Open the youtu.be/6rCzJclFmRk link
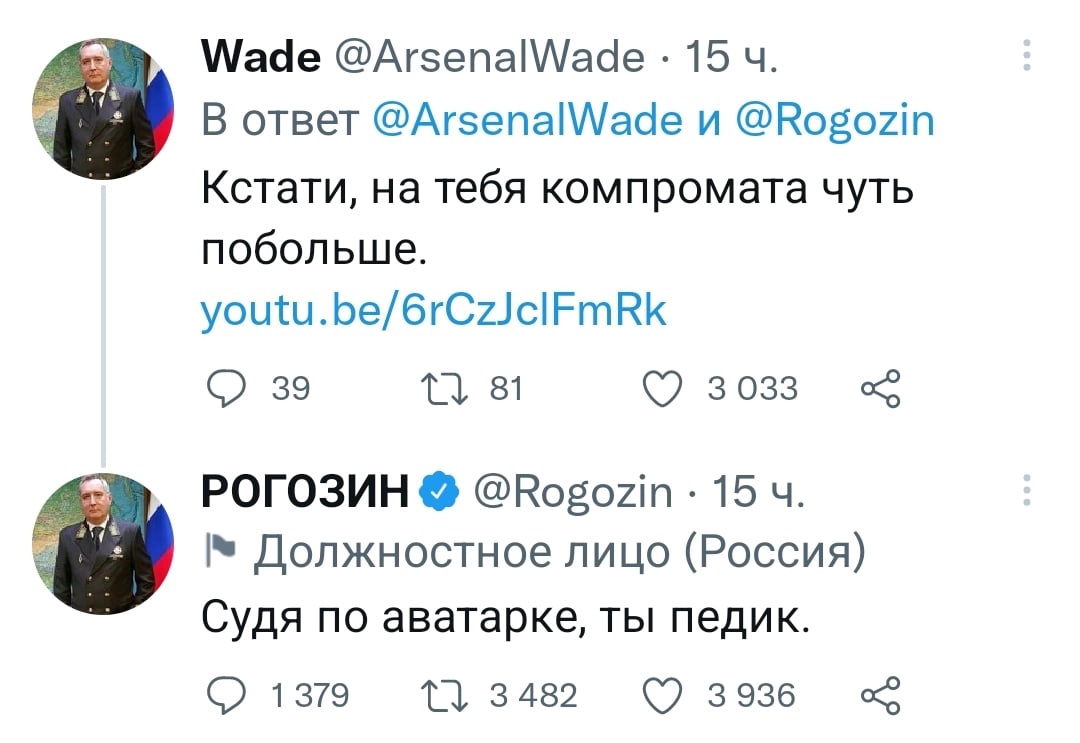 (x=434, y=311)
